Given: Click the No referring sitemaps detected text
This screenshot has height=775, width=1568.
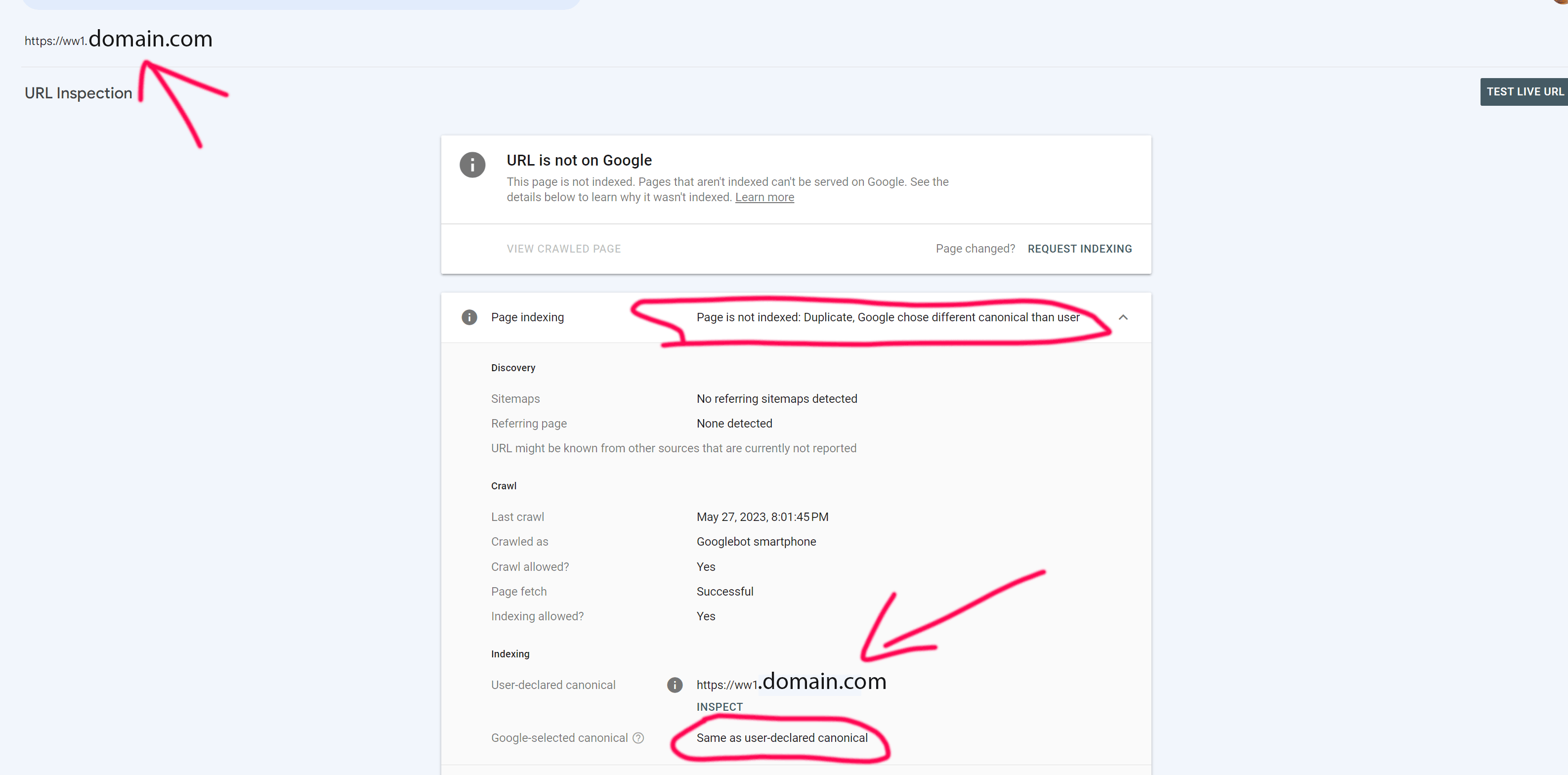Looking at the screenshot, I should (x=777, y=399).
